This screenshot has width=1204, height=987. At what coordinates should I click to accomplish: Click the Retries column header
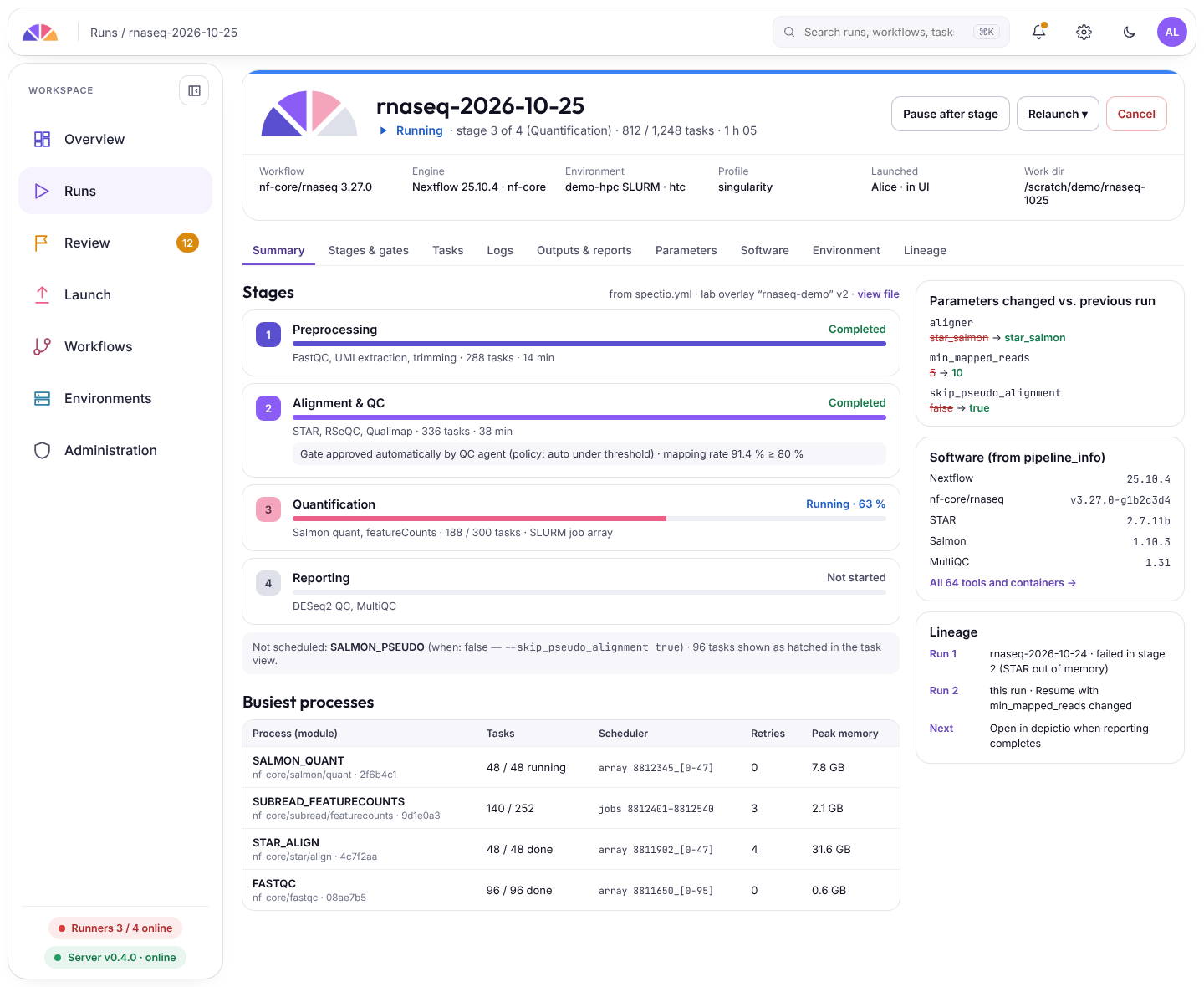[768, 734]
